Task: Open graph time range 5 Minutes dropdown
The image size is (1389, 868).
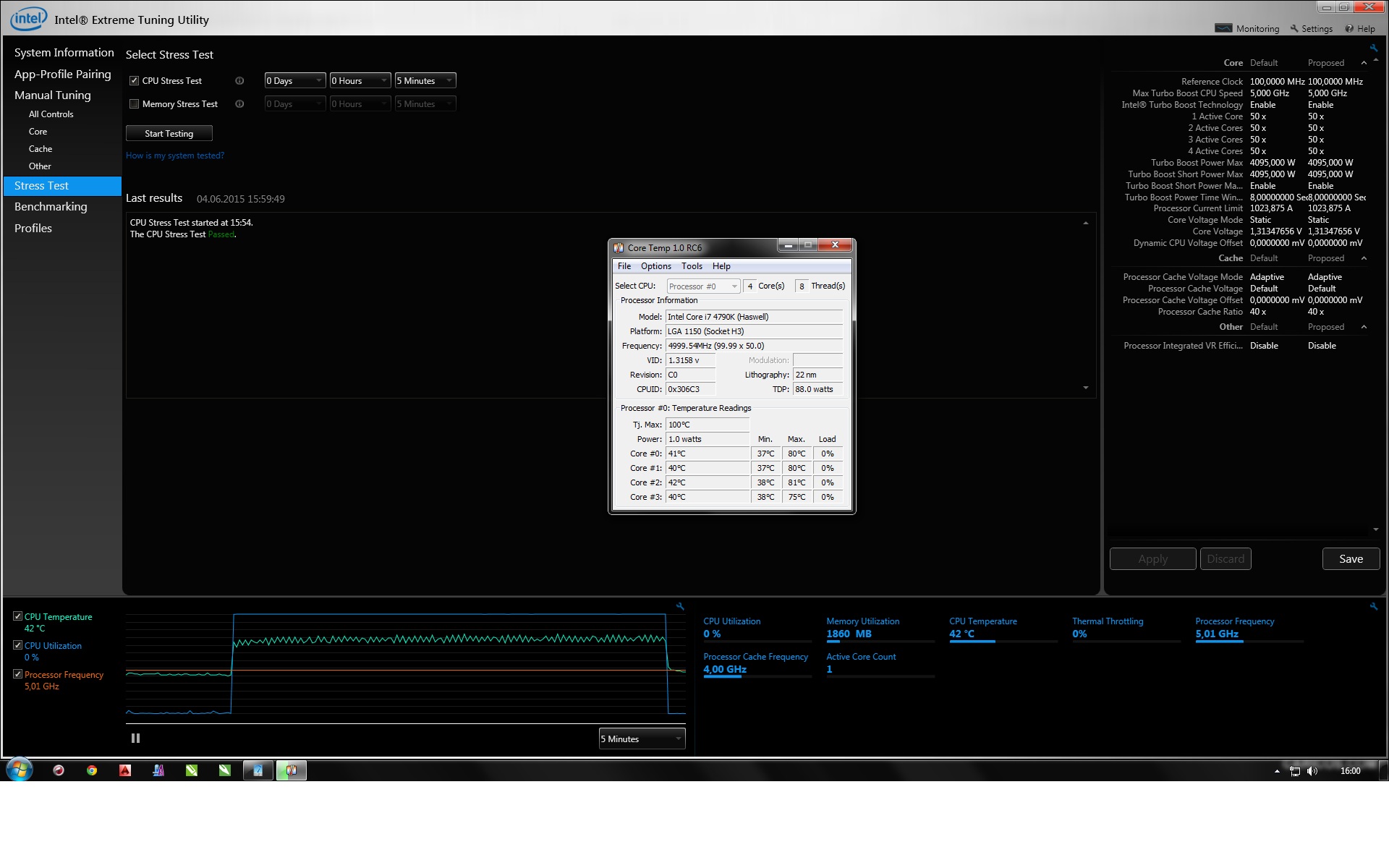Action: point(642,739)
